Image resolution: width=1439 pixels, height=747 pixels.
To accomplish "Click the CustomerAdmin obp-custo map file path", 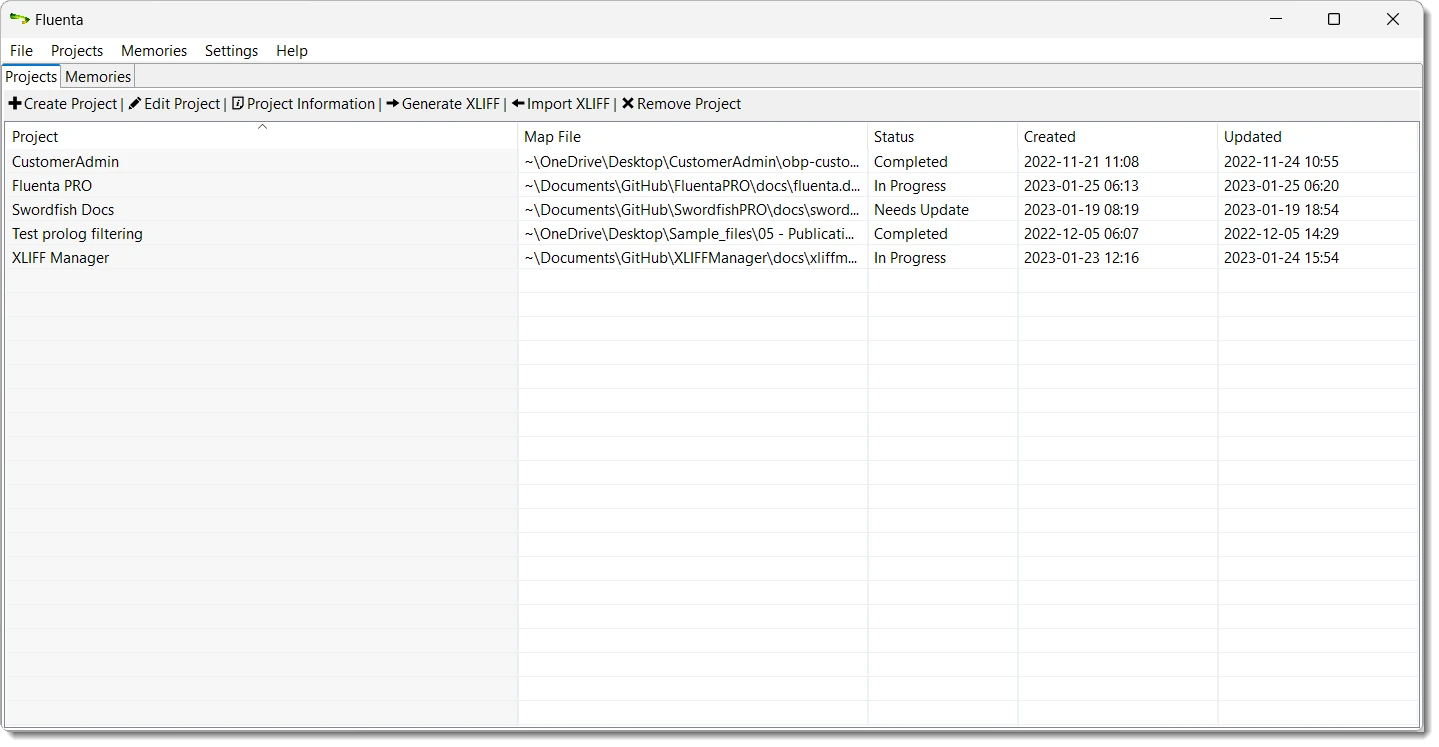I will (x=692, y=162).
